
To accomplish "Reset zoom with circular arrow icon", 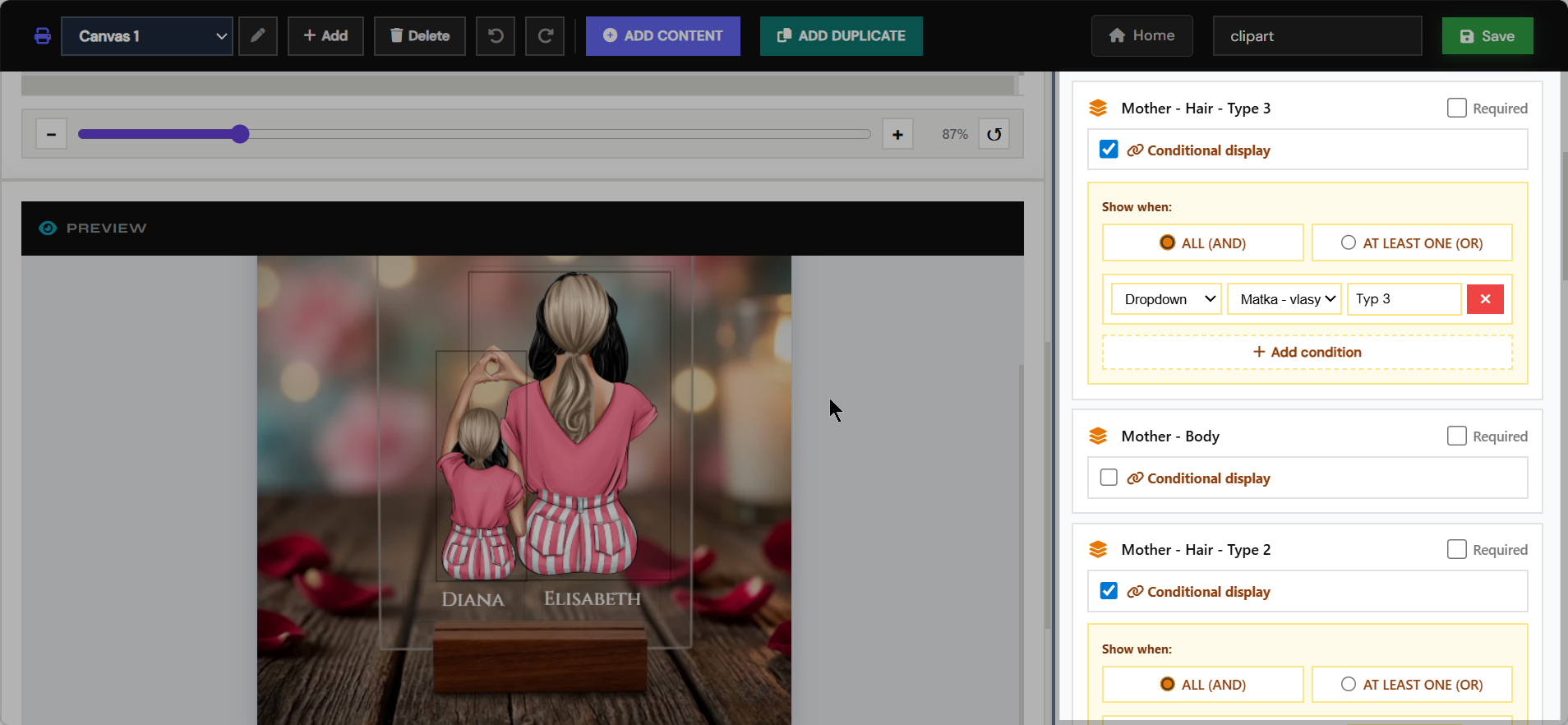I will point(994,134).
